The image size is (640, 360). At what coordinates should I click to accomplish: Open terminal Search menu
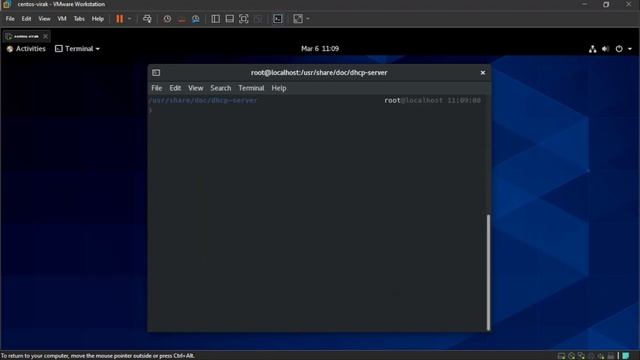220,88
